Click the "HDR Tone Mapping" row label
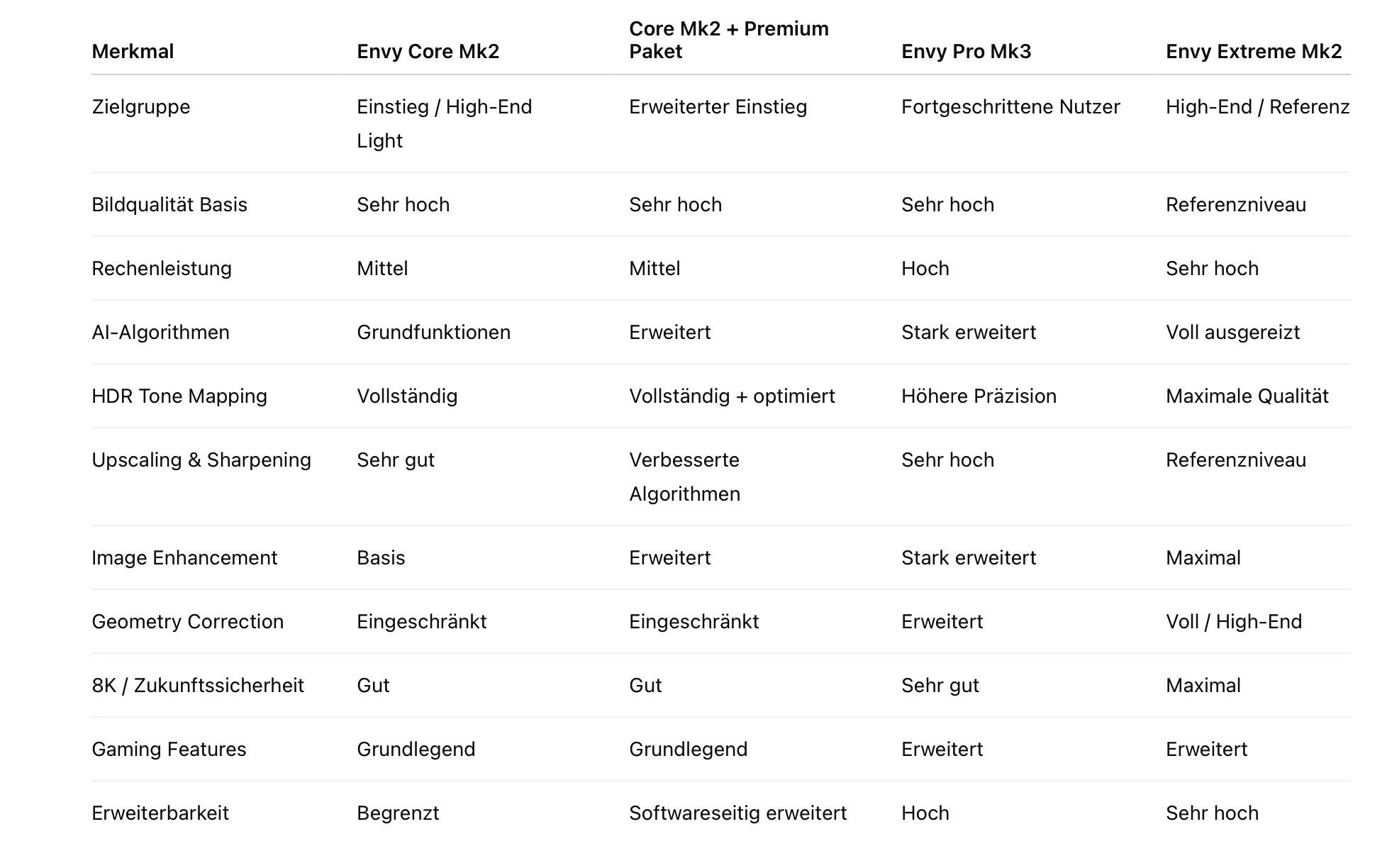Viewport: 1387px width, 868px height. [x=179, y=396]
